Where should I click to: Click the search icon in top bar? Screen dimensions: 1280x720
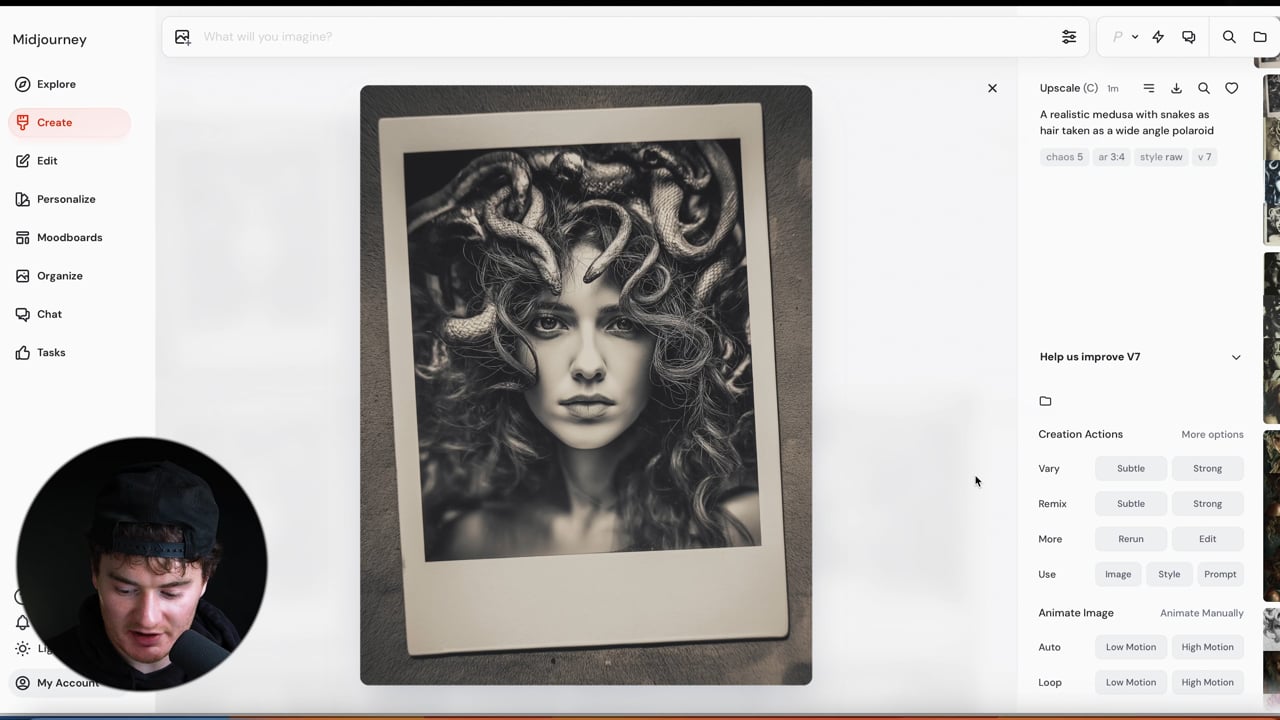(1229, 37)
